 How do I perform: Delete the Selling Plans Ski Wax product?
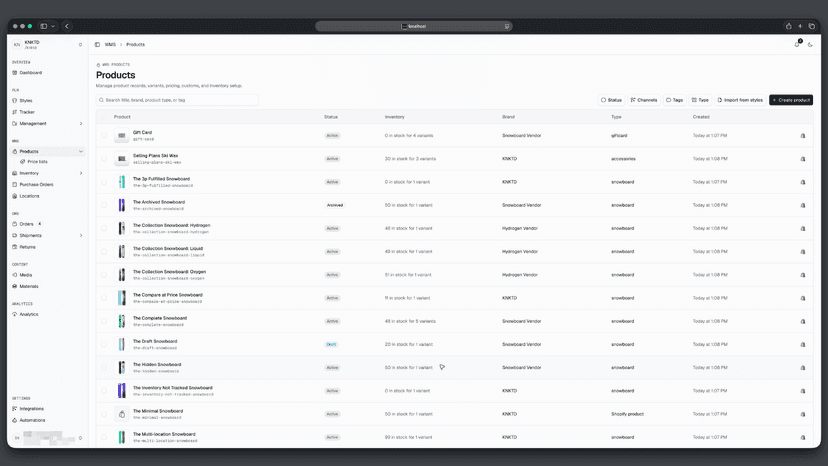click(803, 159)
